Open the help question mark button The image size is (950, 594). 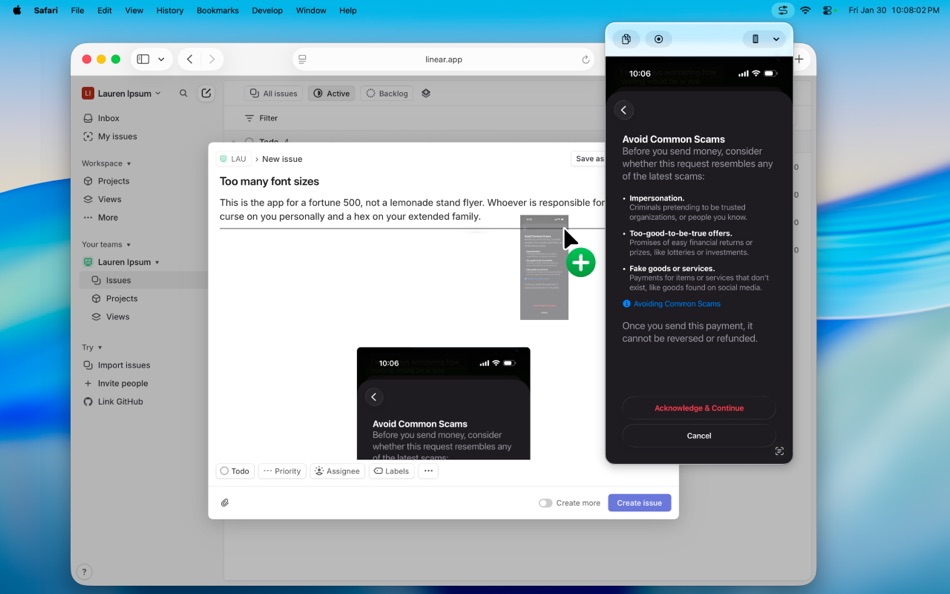point(84,572)
